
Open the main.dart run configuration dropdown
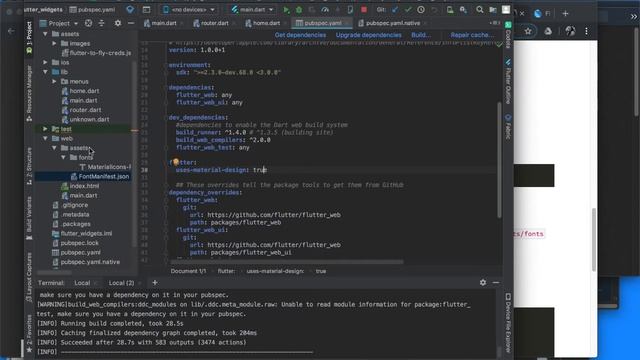(x=252, y=9)
